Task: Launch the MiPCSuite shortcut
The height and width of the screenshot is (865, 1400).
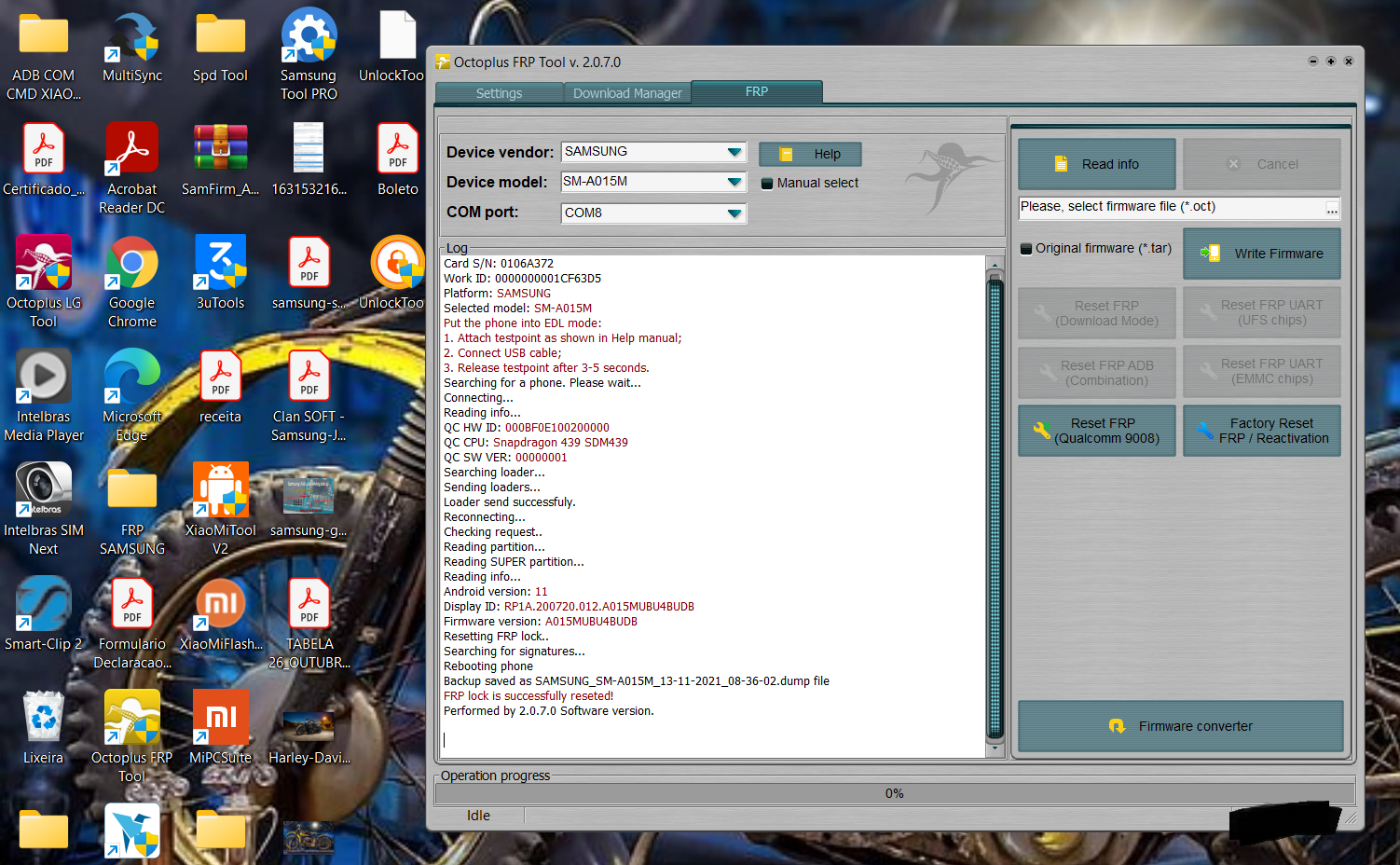Action: (x=221, y=729)
